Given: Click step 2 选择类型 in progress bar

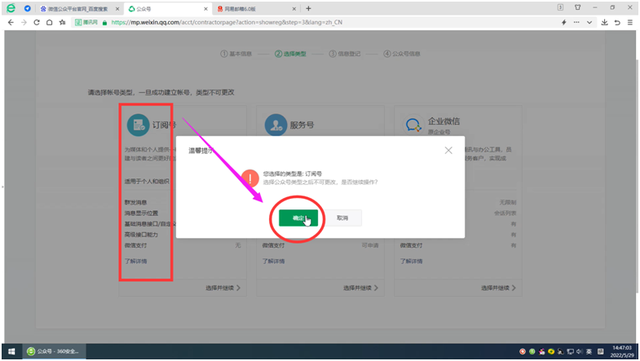Looking at the screenshot, I should coord(290,53).
